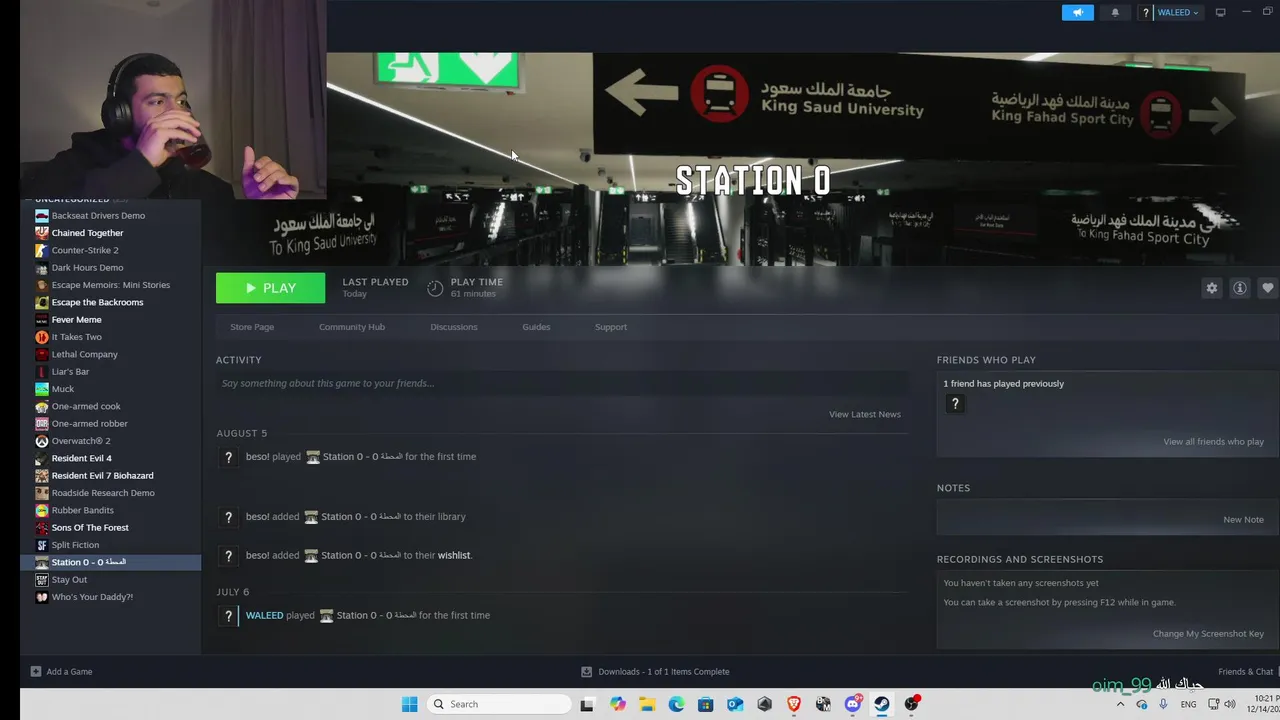The width and height of the screenshot is (1280, 720).
Task: Open the Windows Start menu
Action: (x=409, y=704)
